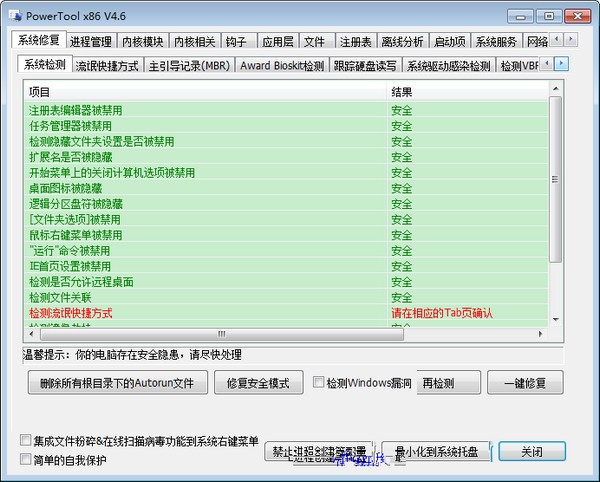The width and height of the screenshot is (600, 482).
Task: Click vertical scrollbar down arrow
Action: click(x=556, y=319)
